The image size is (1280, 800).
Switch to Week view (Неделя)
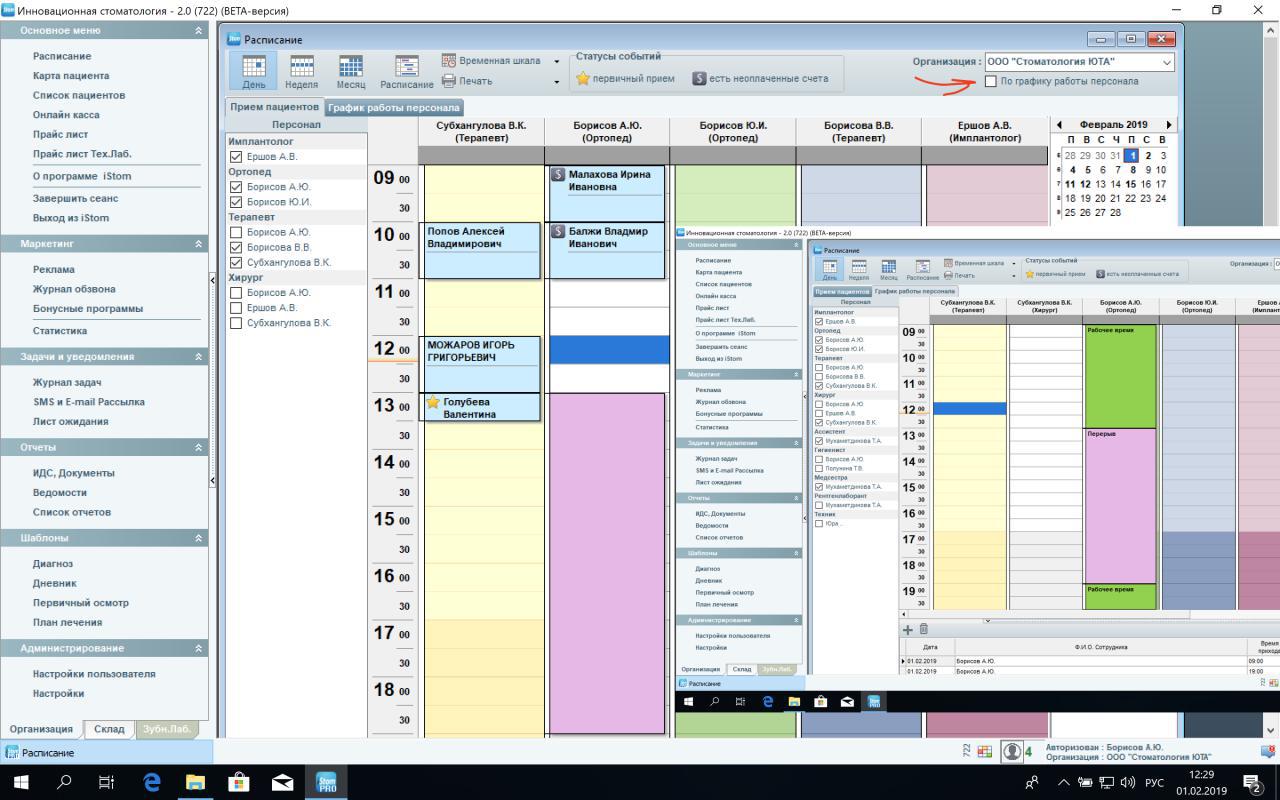(x=301, y=70)
